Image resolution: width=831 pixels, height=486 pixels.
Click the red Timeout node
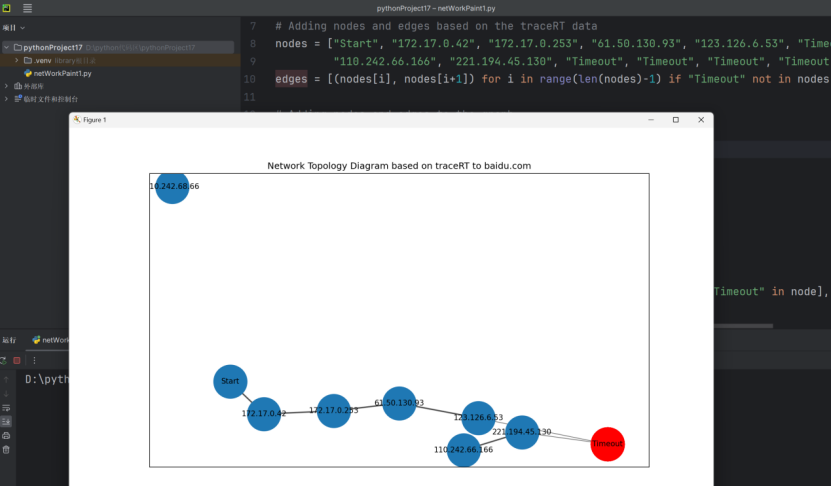(x=607, y=444)
